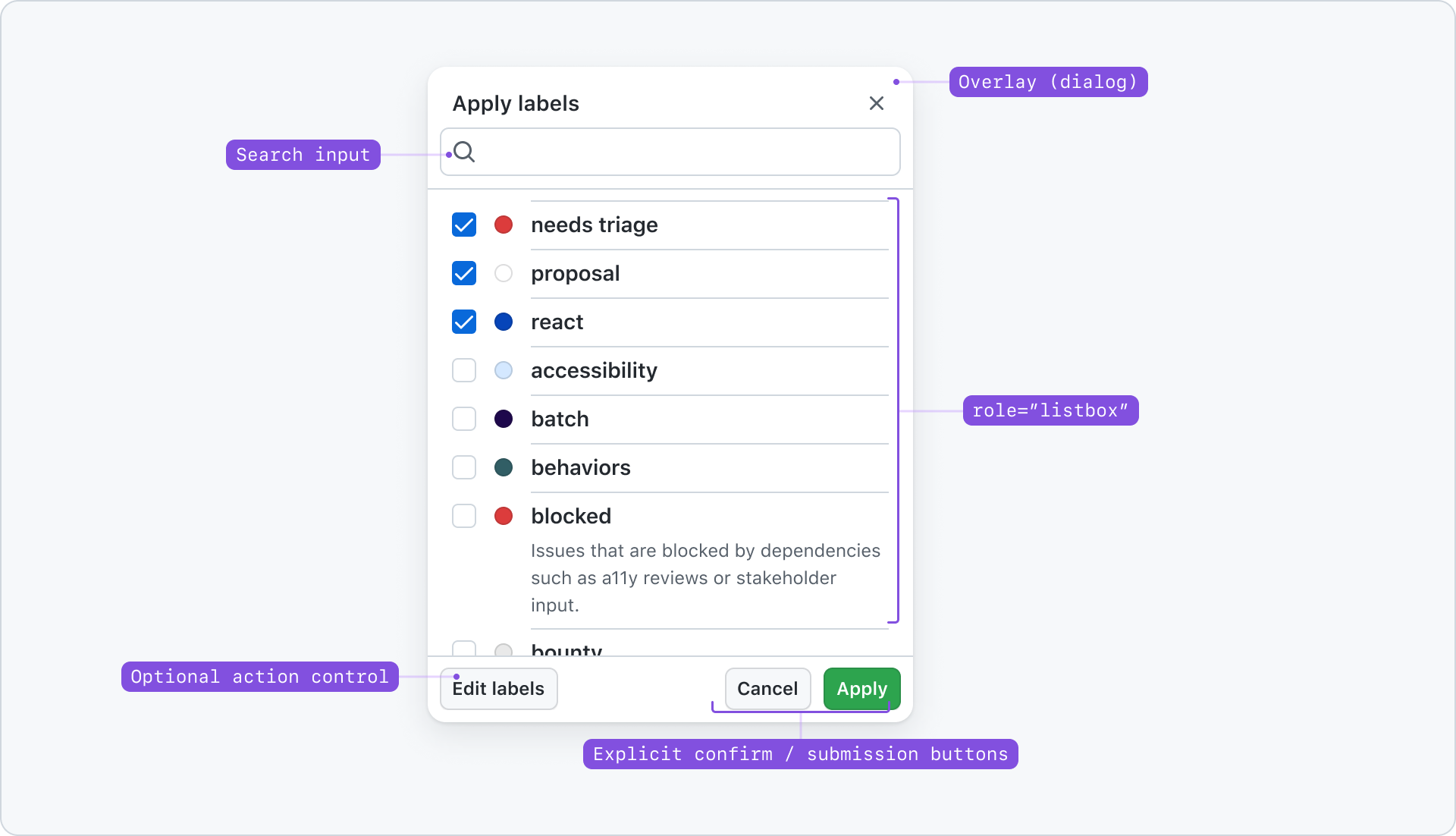Click the teal dot icon next to 'behaviors'

point(502,467)
